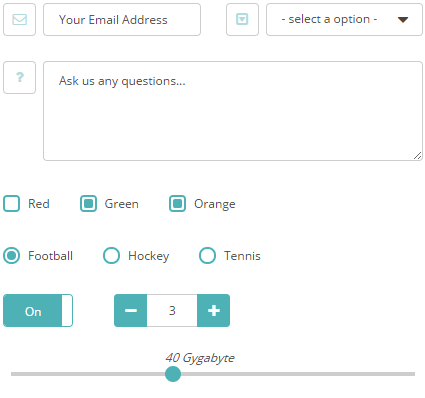425x398 pixels.
Task: Click the quantity number field showing 3
Action: click(x=172, y=310)
